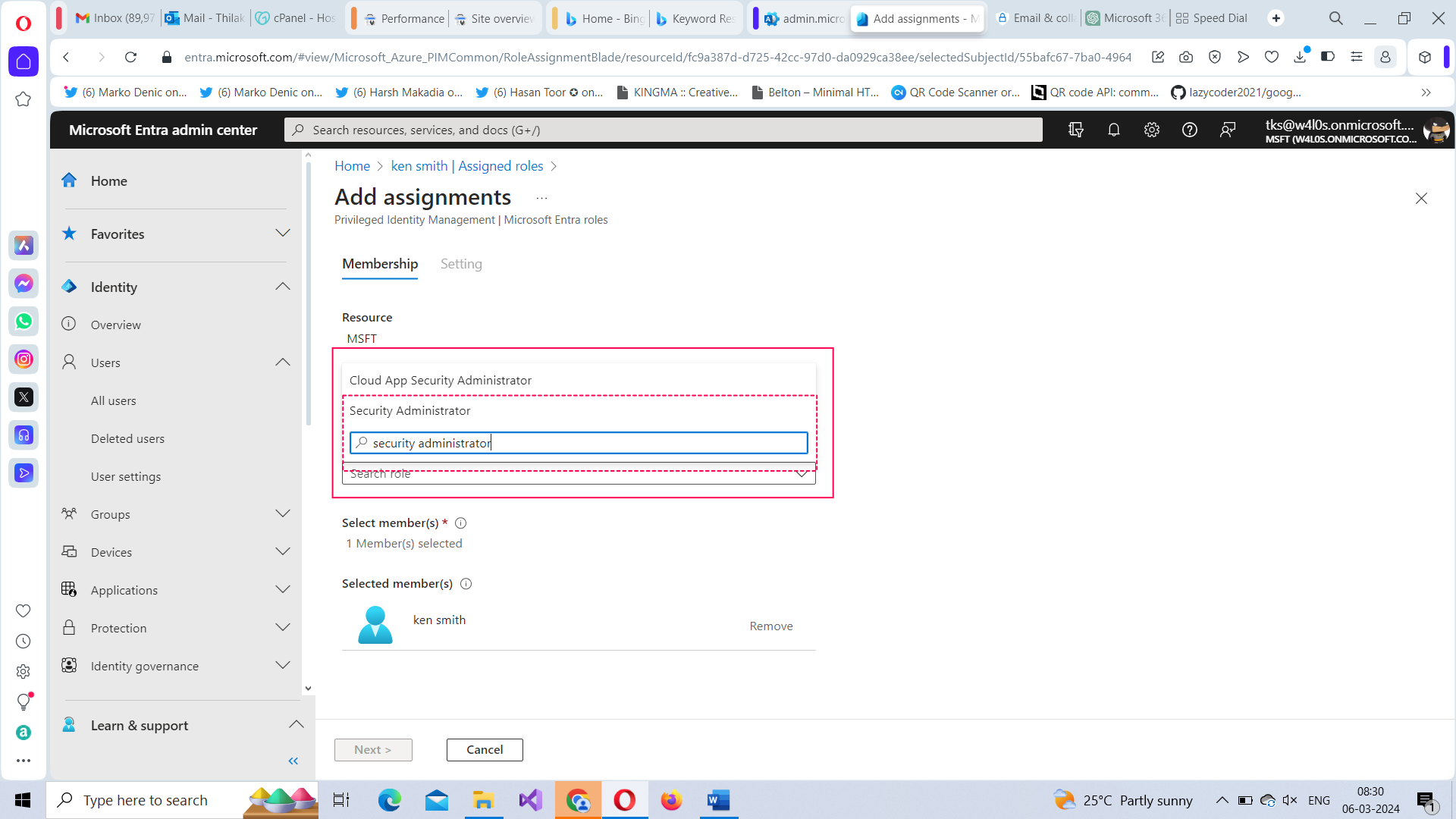Open the more options ellipsis next to title

[x=541, y=198]
